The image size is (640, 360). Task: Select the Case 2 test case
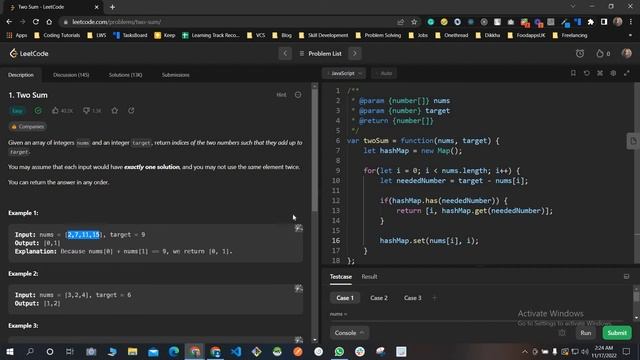coord(379,298)
